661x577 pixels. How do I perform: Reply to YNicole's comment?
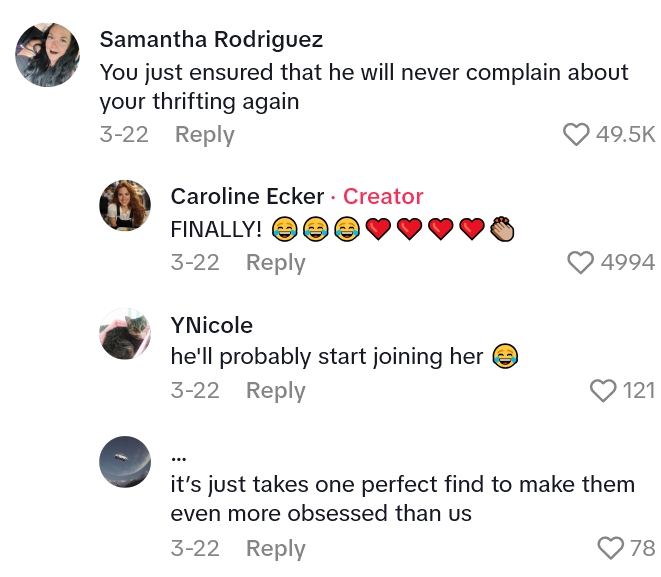(275, 390)
